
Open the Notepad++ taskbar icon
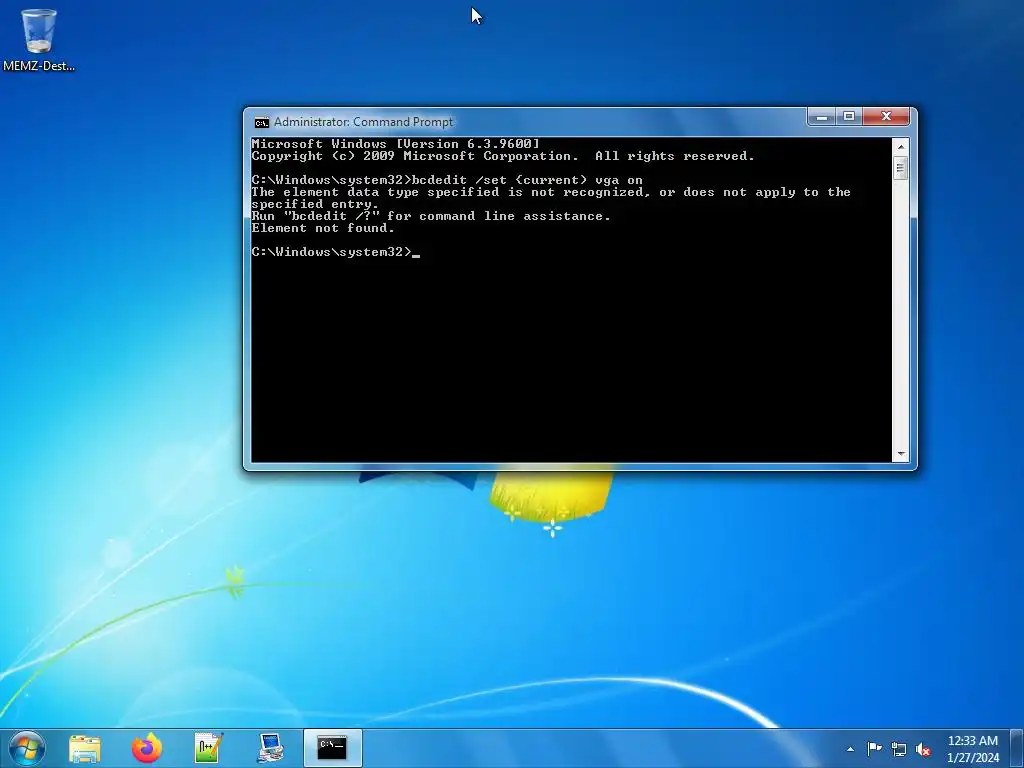[209, 748]
